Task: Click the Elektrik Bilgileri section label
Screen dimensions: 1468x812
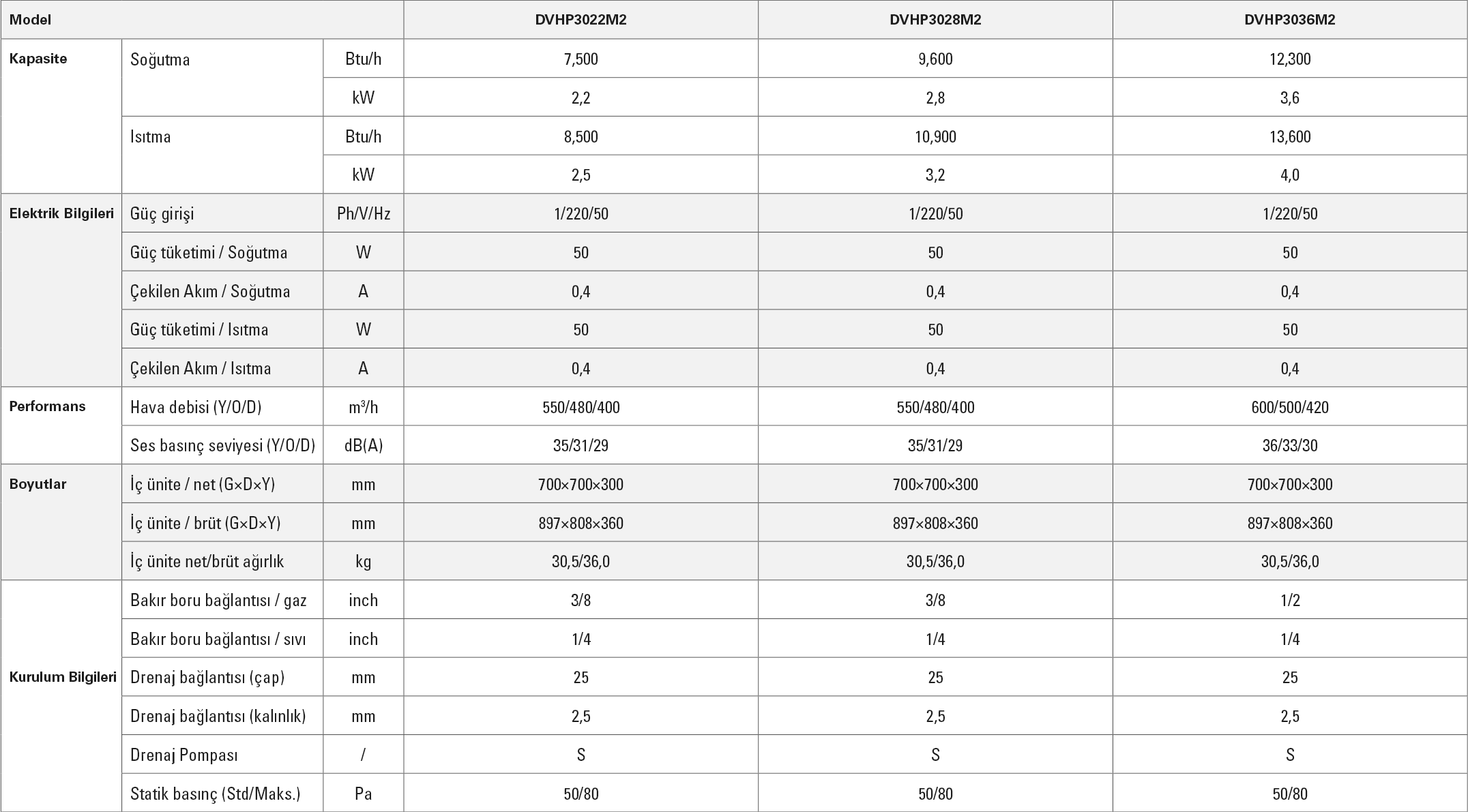Action: (61, 213)
